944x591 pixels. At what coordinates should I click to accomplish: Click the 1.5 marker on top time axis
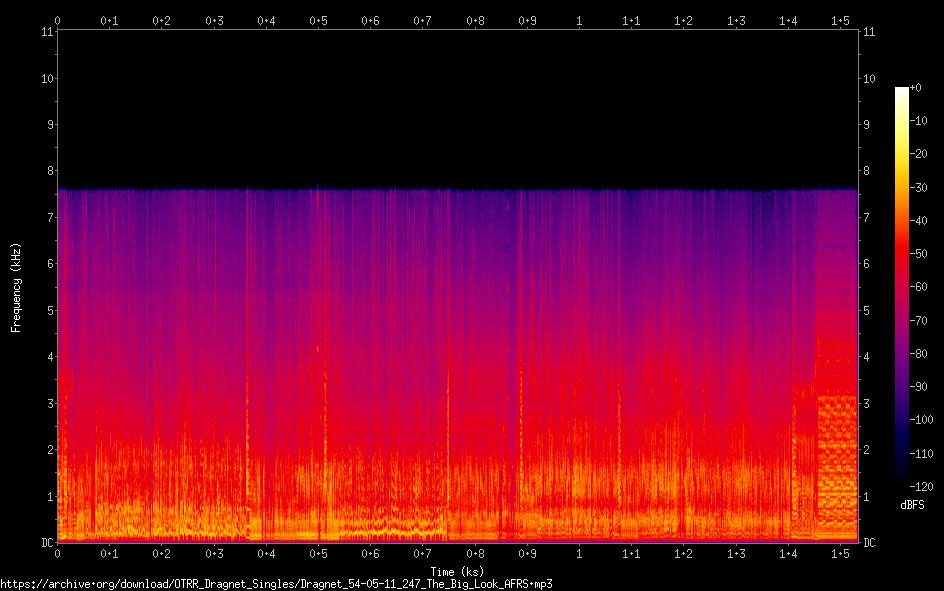coord(840,20)
